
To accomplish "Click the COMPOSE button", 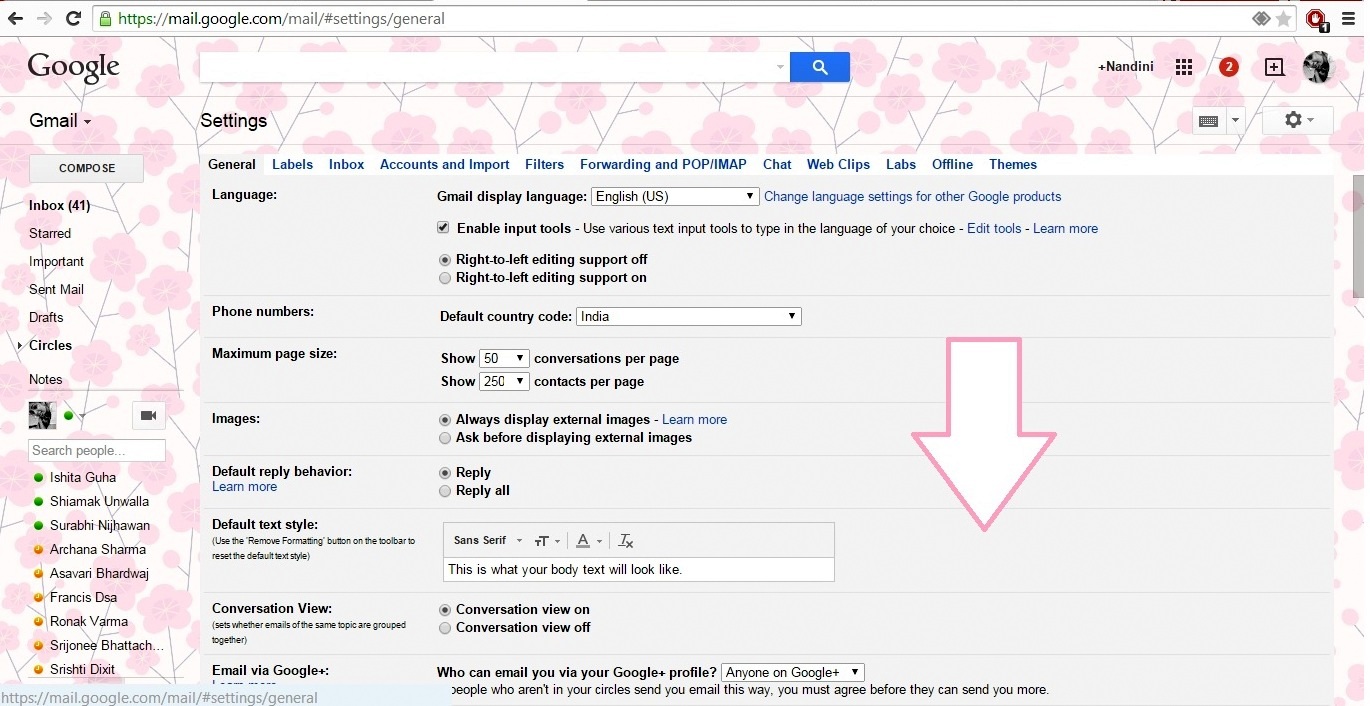I will pos(86,168).
